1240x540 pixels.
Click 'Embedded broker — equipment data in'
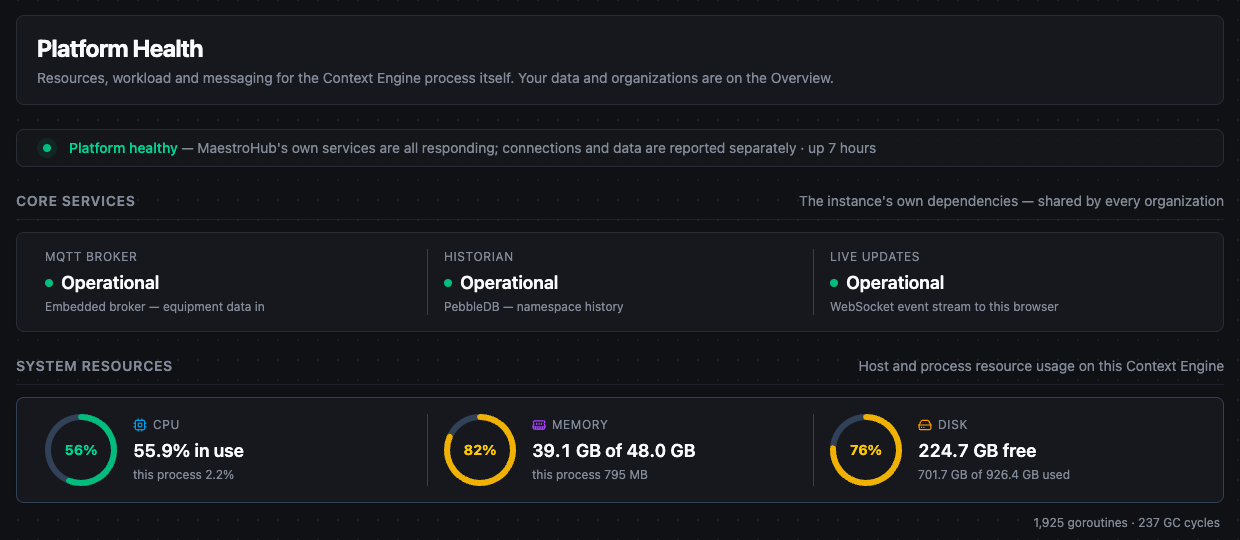click(x=155, y=307)
